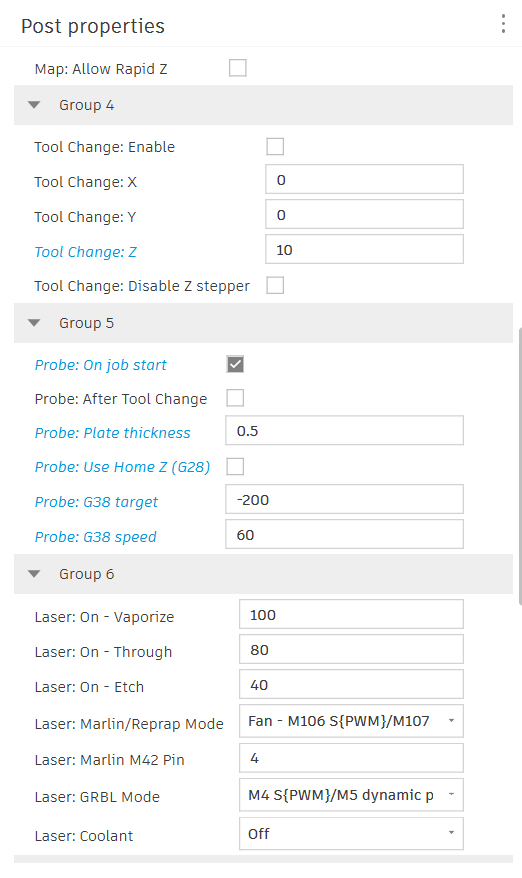Click the Tool Change: X field
The height and width of the screenshot is (878, 522).
coord(365,179)
